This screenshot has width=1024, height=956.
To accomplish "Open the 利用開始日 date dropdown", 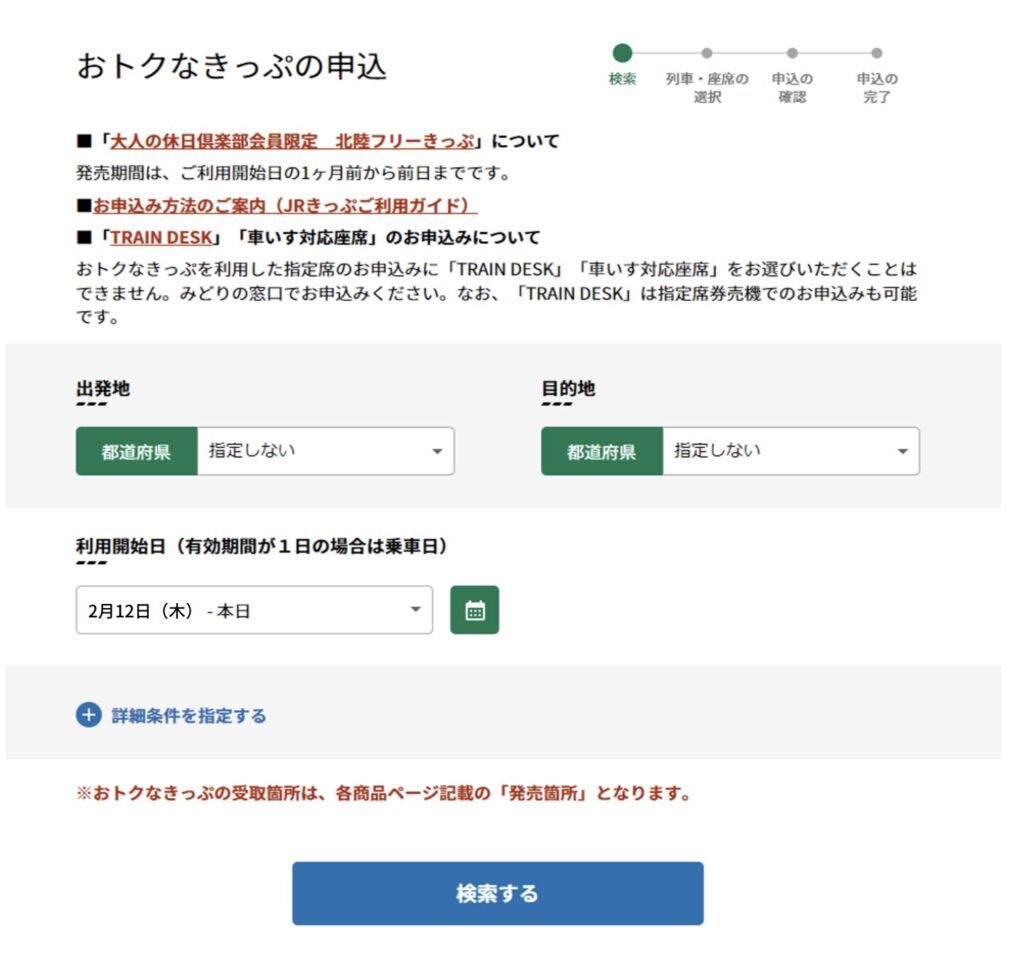I will [254, 610].
